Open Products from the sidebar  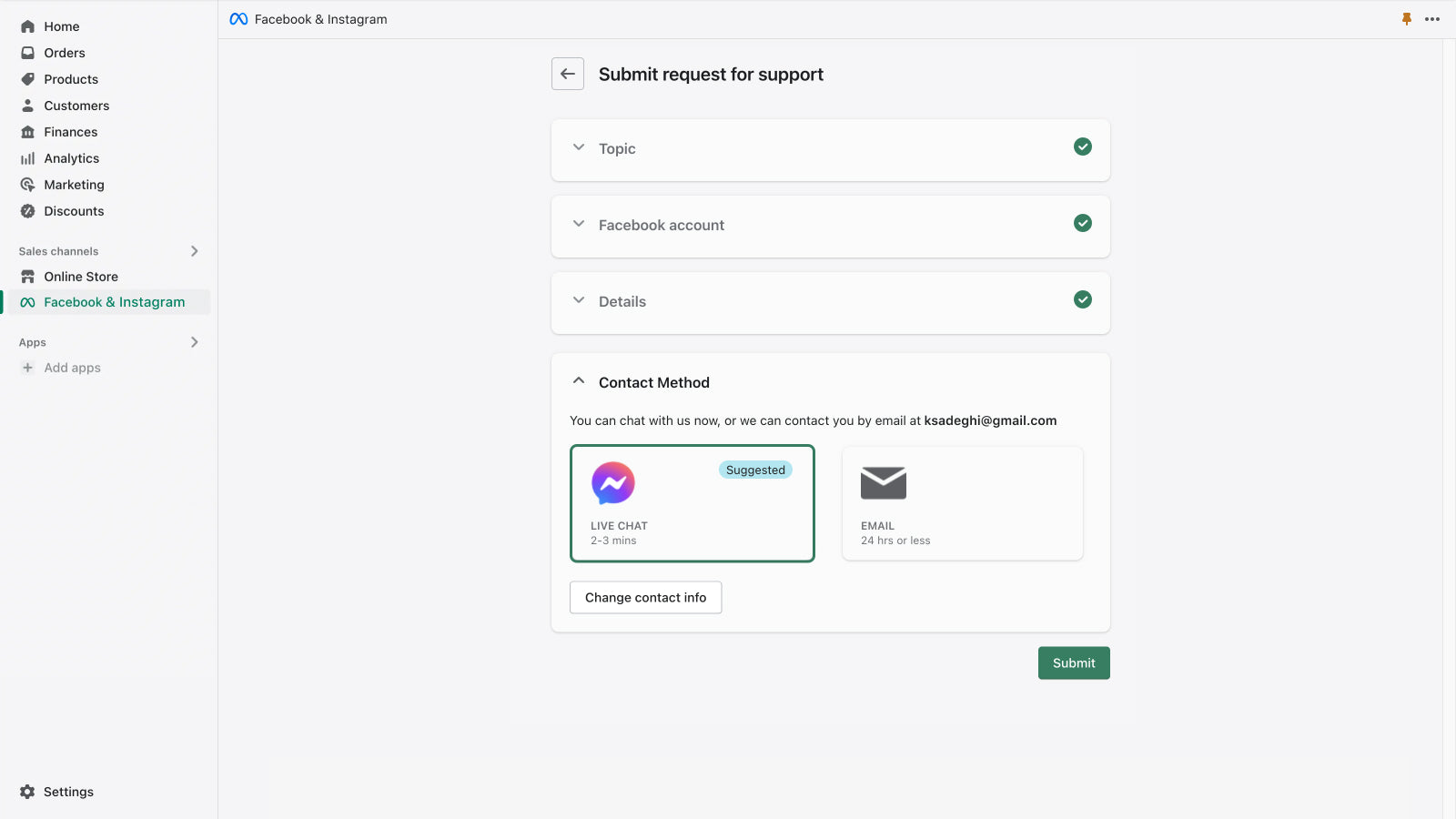point(27,79)
